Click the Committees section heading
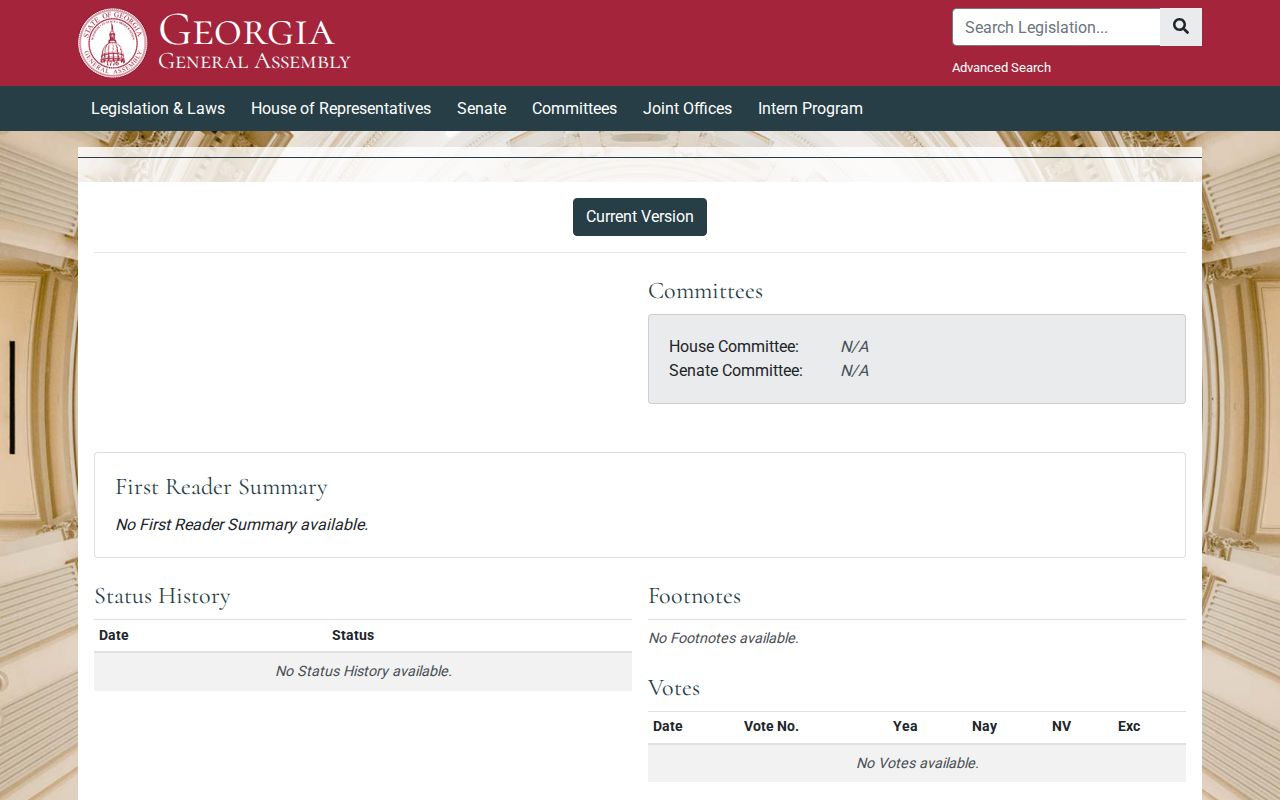Image resolution: width=1280 pixels, height=800 pixels. point(705,291)
